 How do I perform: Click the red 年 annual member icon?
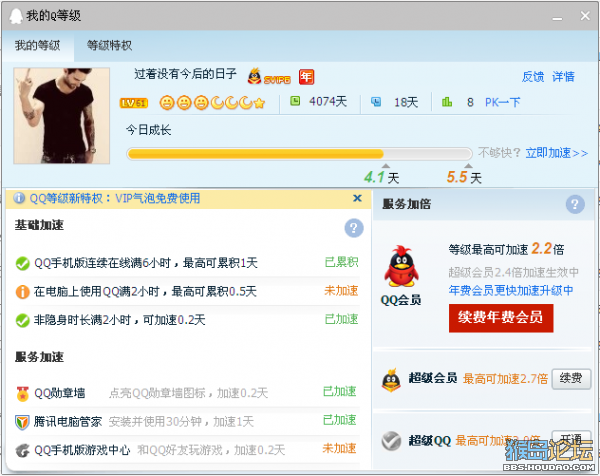coord(307,77)
